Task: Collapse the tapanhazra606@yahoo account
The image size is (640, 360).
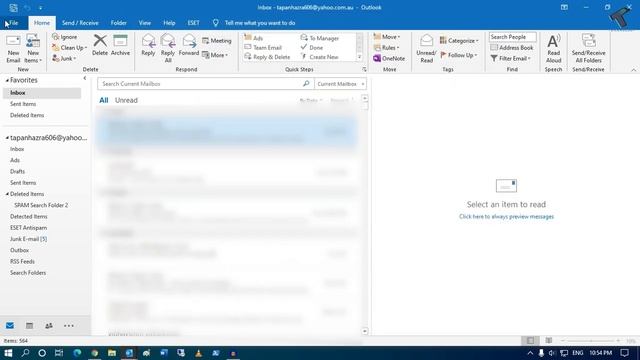Action: (7, 138)
